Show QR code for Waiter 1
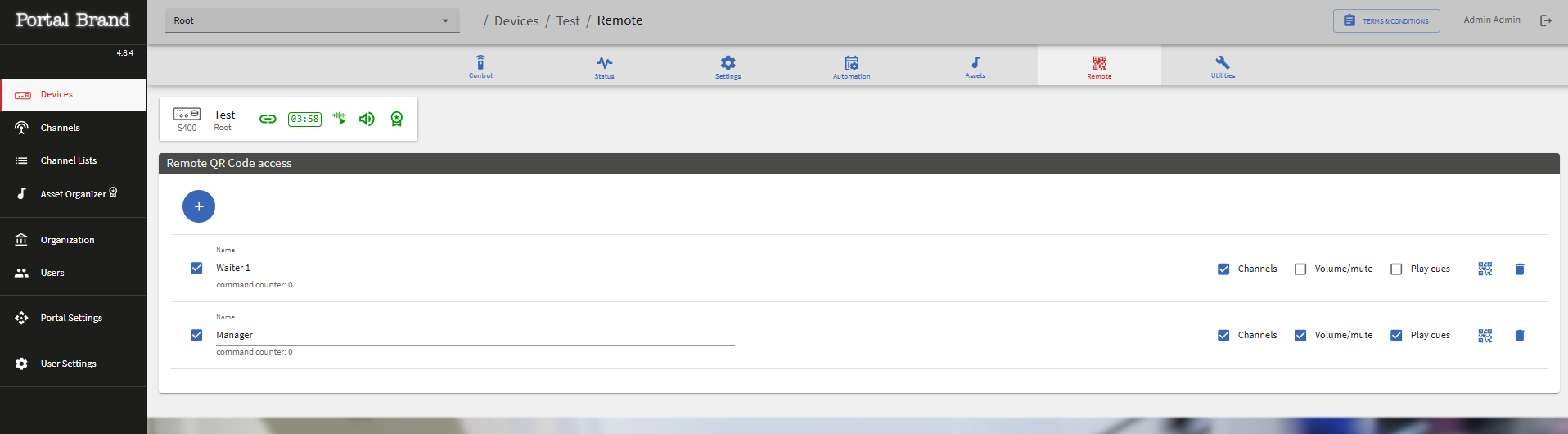 tap(1485, 269)
